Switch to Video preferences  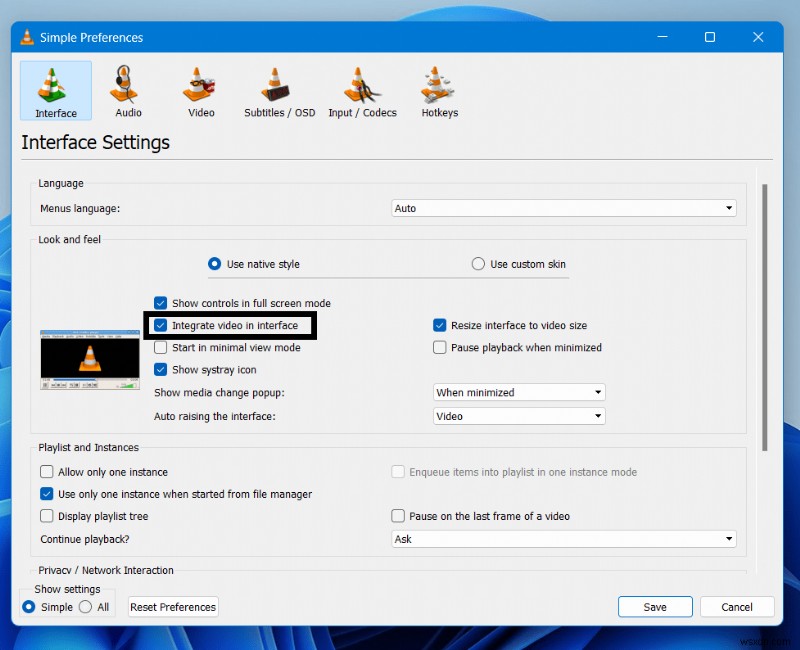tap(200, 90)
